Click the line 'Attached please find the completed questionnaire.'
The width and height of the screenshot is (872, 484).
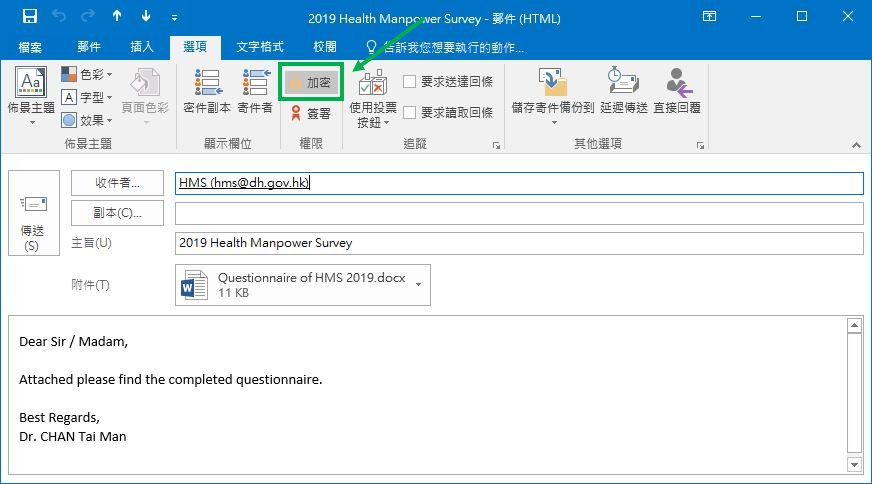coord(171,379)
